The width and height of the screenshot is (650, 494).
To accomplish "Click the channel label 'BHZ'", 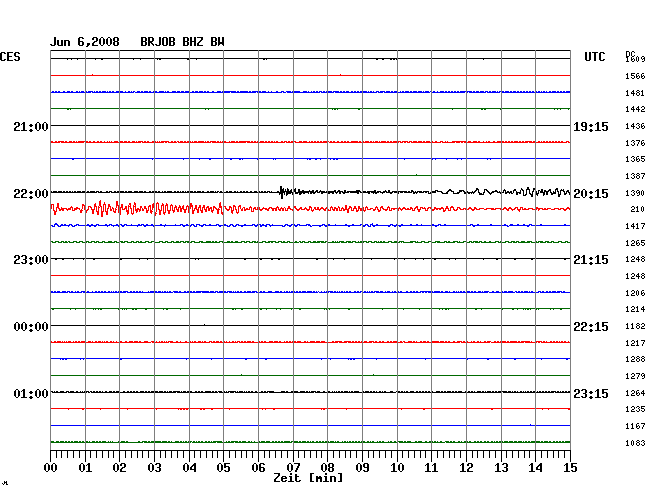I will pyautogui.click(x=193, y=42).
